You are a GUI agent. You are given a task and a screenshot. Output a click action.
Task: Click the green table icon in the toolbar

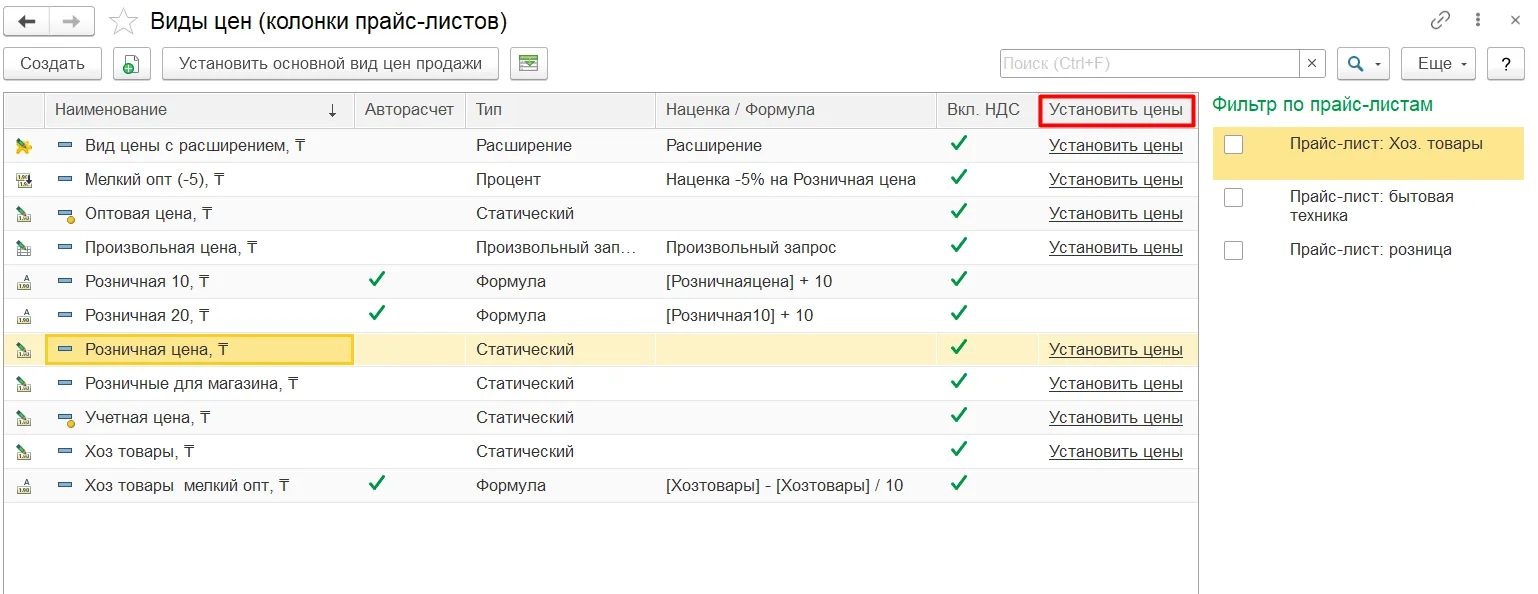[529, 64]
